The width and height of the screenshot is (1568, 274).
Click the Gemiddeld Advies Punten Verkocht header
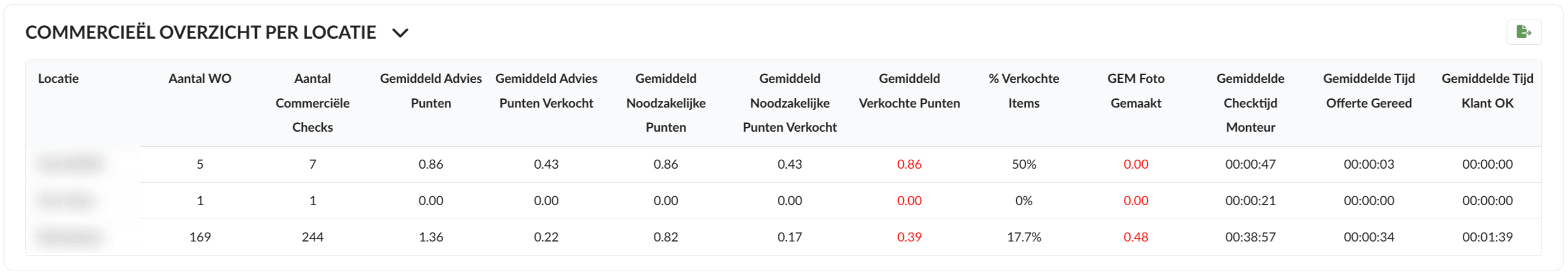pos(546,91)
